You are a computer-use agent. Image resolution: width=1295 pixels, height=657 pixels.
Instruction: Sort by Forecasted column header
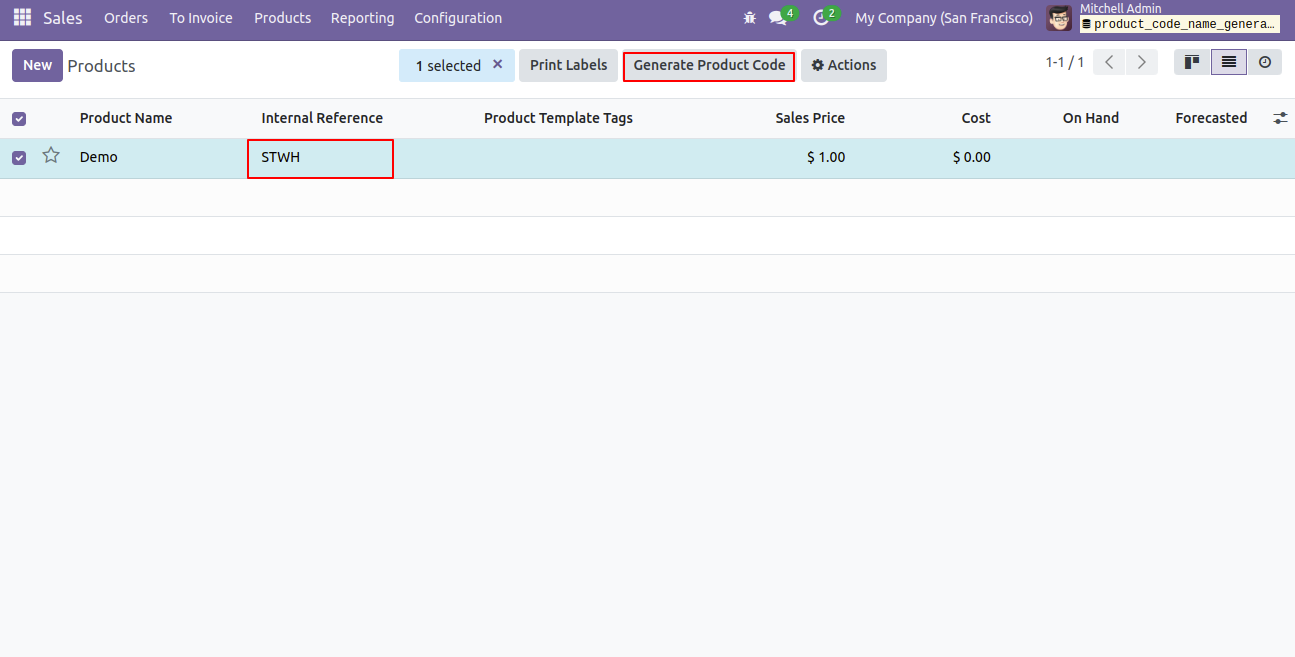1211,118
